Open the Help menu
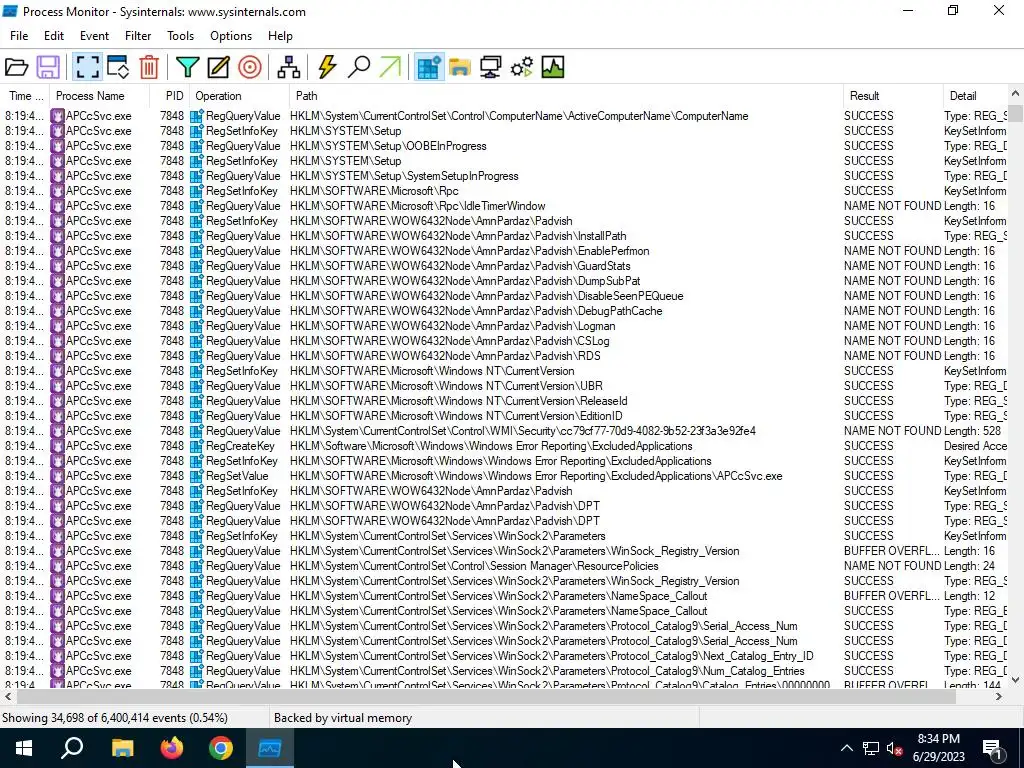 (x=280, y=36)
